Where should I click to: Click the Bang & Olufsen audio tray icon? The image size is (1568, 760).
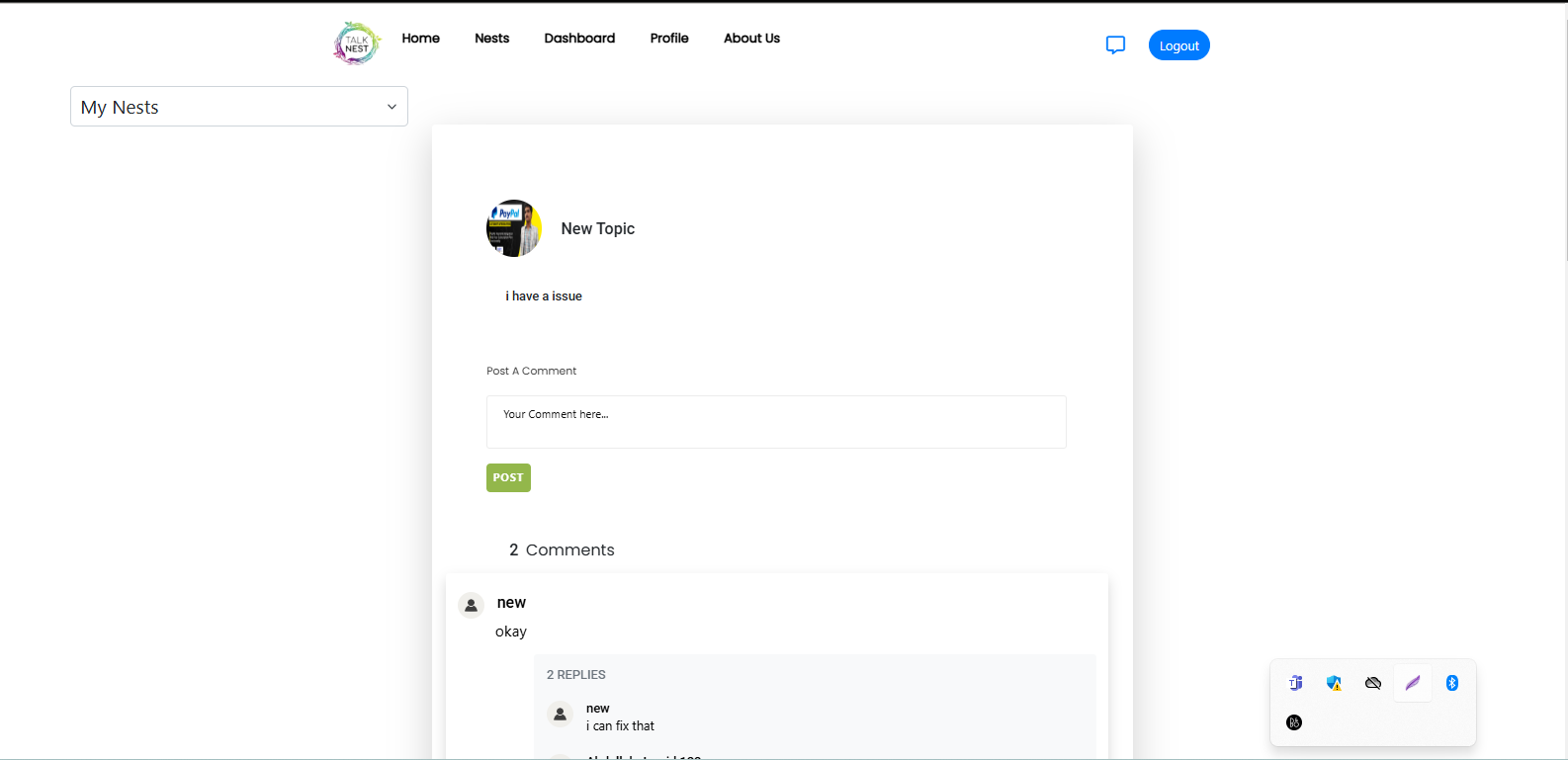click(x=1294, y=722)
